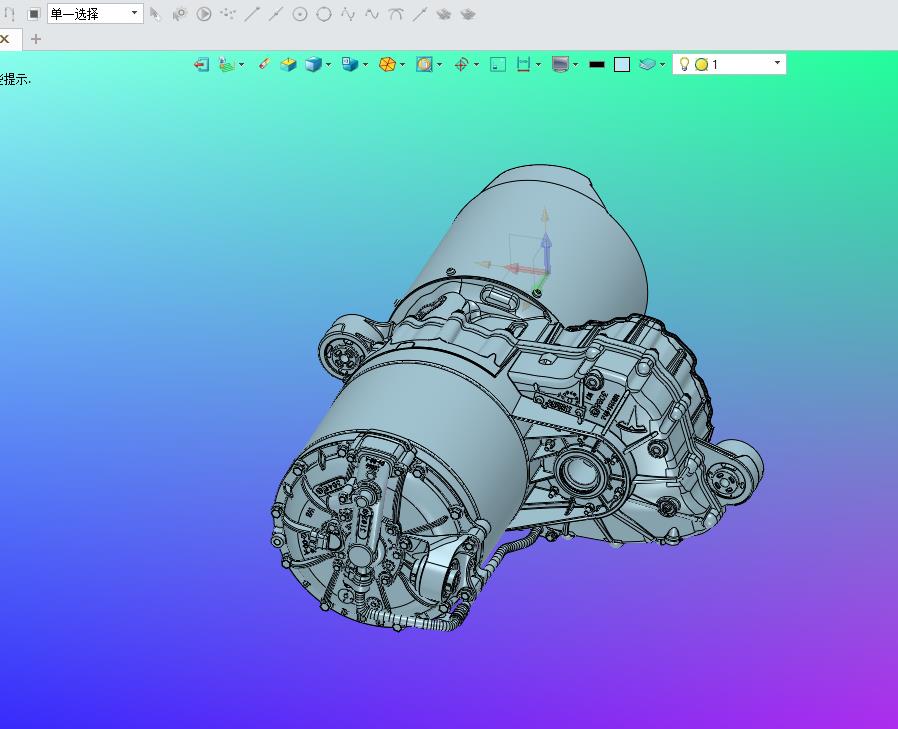Expand the bracket measurement icon dropdown arrow
Screen dimensions: 898x729
tap(538, 64)
